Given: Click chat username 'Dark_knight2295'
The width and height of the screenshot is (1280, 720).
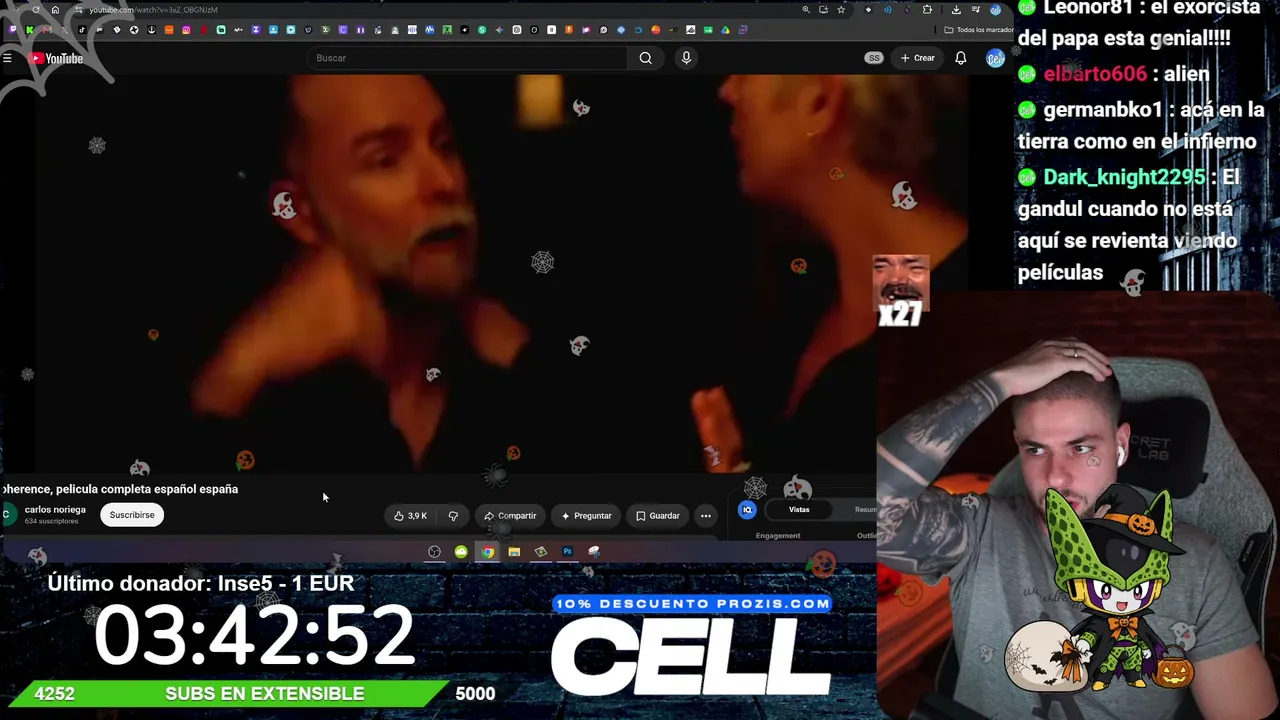Looking at the screenshot, I should [x=1124, y=177].
